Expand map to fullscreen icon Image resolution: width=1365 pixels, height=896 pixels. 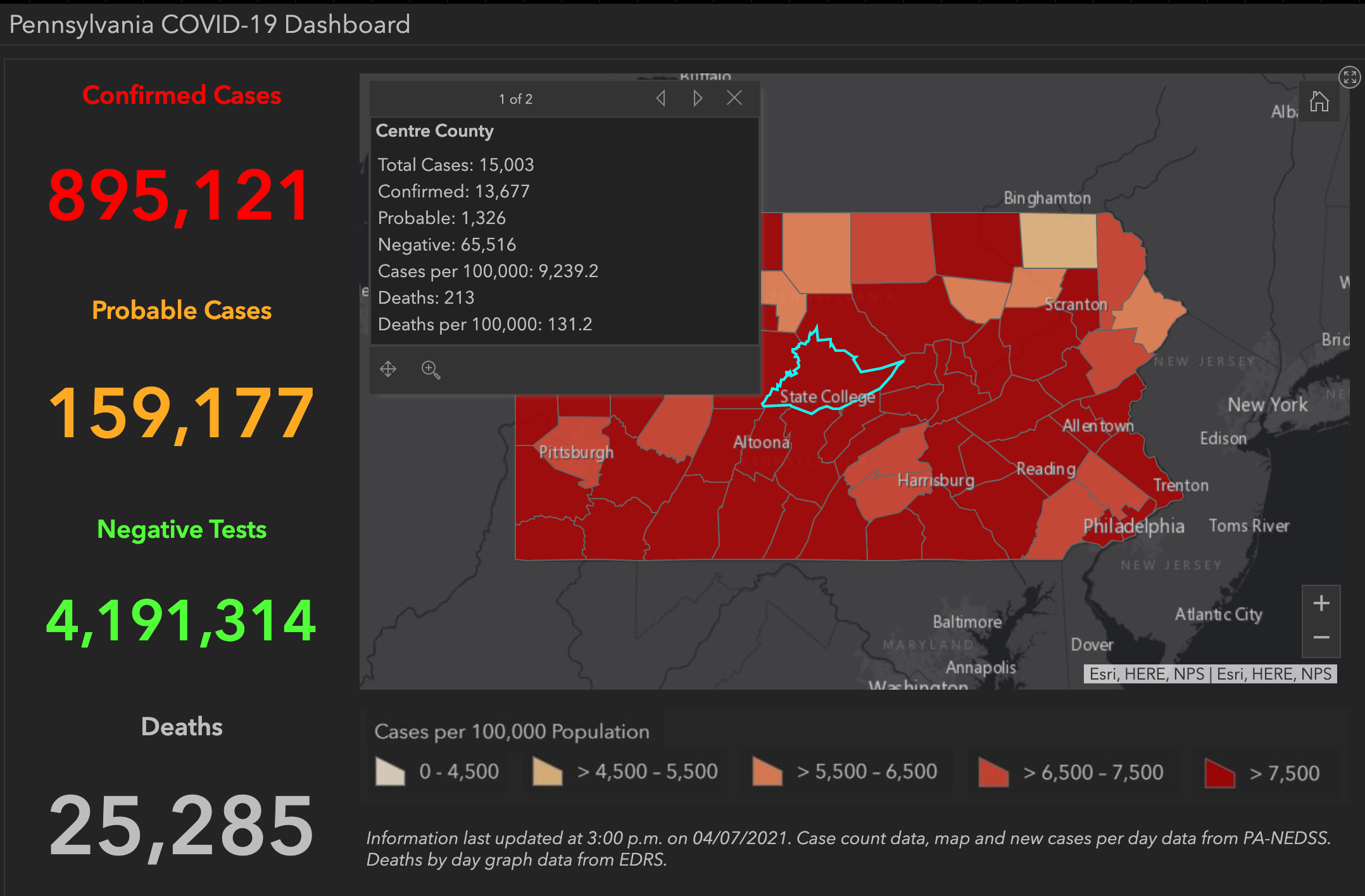point(1350,77)
